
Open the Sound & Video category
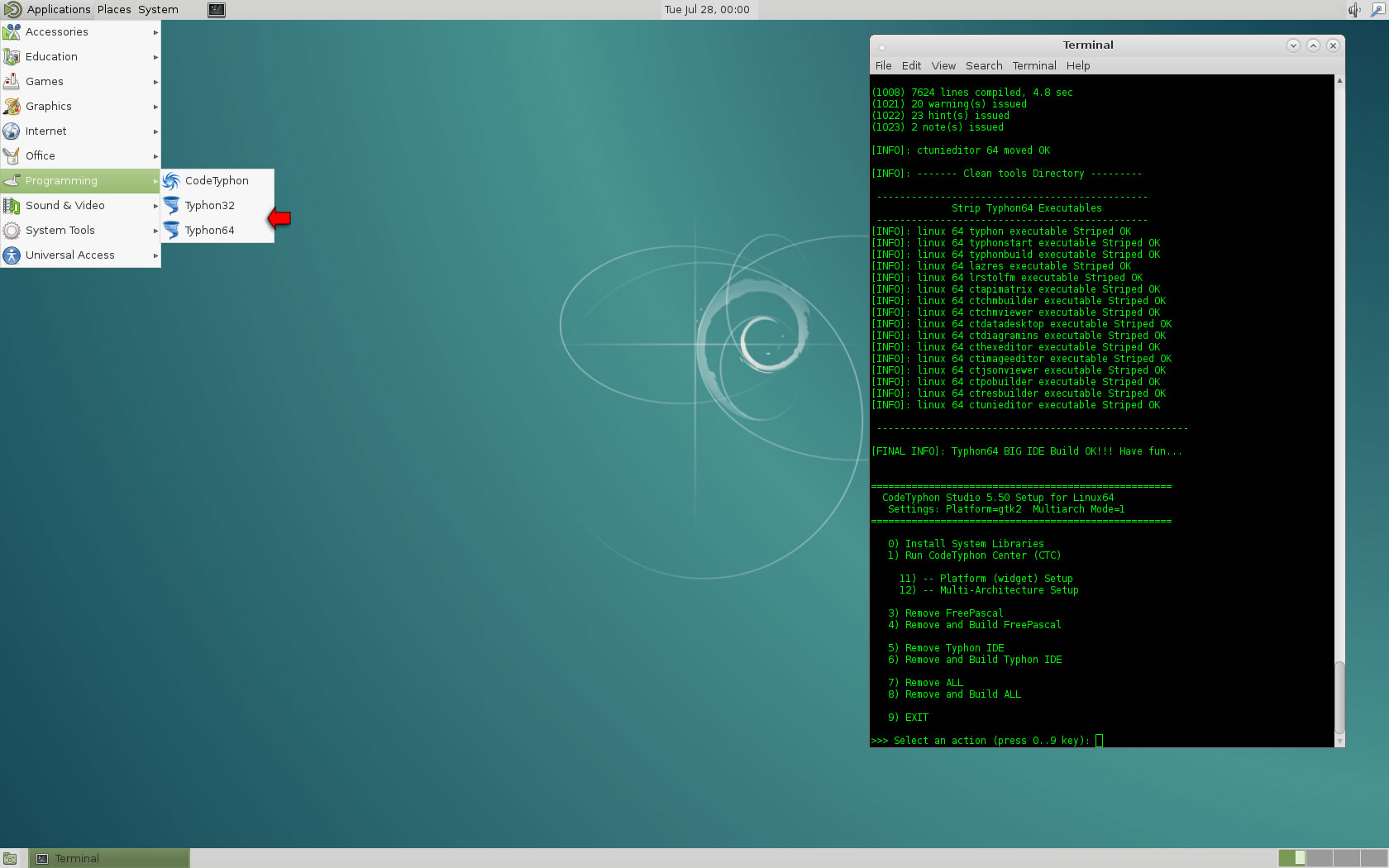point(80,206)
